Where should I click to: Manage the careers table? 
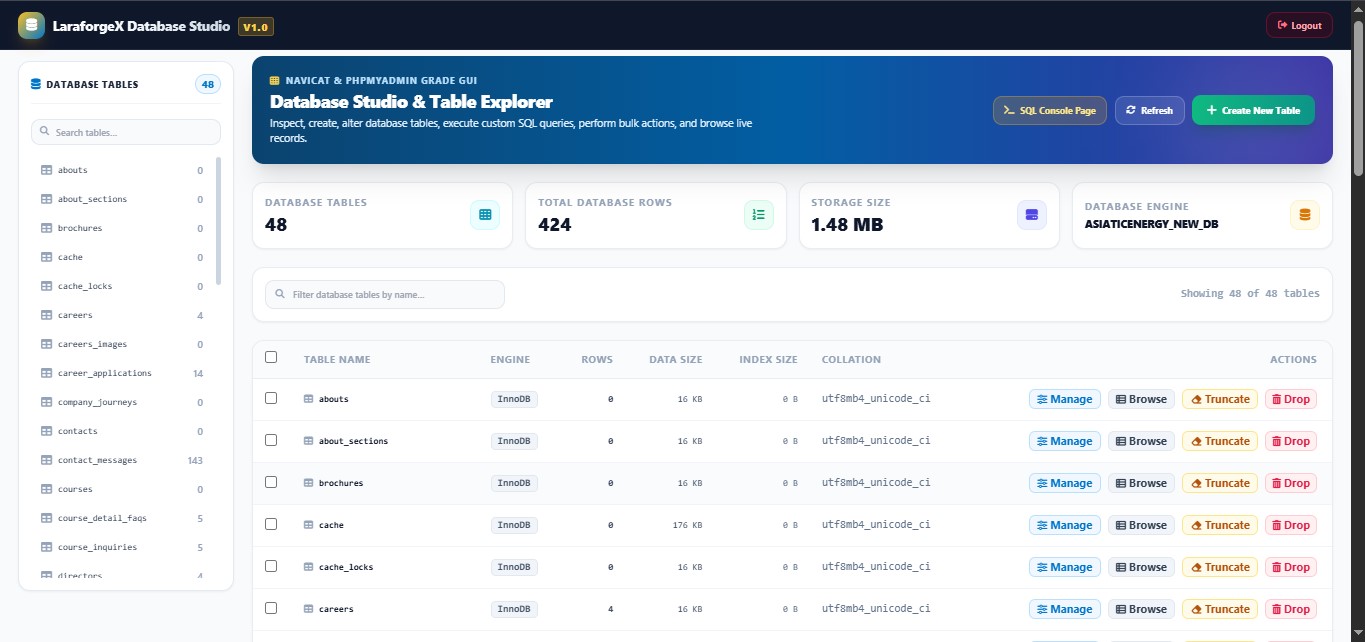(1065, 609)
